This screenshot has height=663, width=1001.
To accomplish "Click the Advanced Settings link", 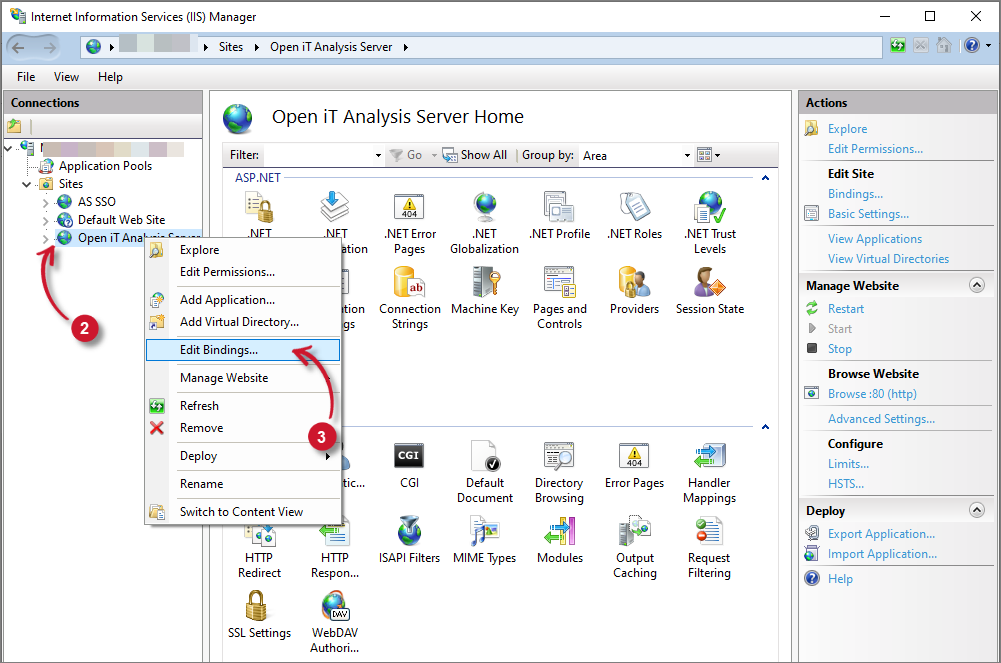I will click(881, 419).
